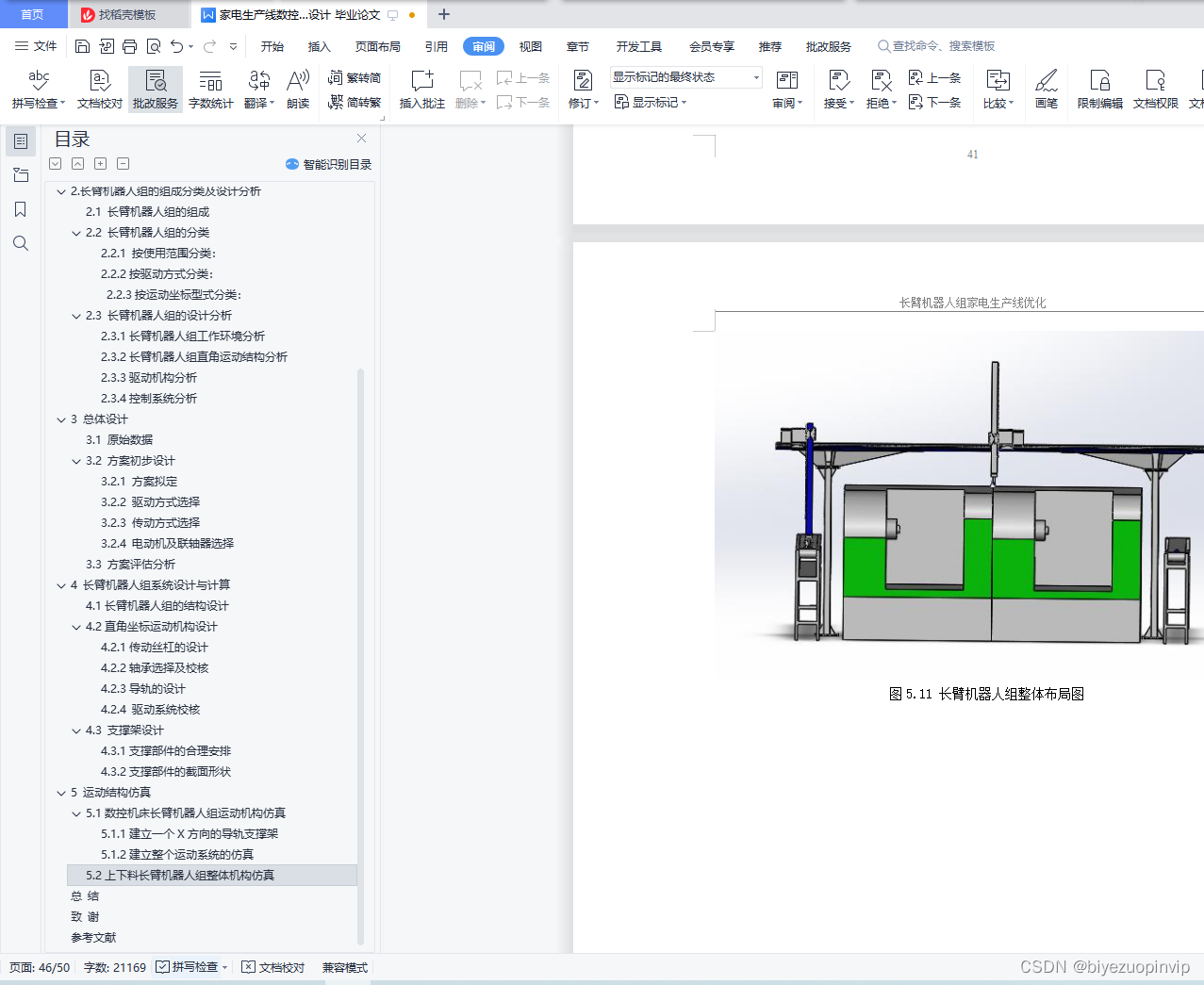Click the 批改服务 ribbon button
The width and height of the screenshot is (1204, 985).
tap(156, 90)
